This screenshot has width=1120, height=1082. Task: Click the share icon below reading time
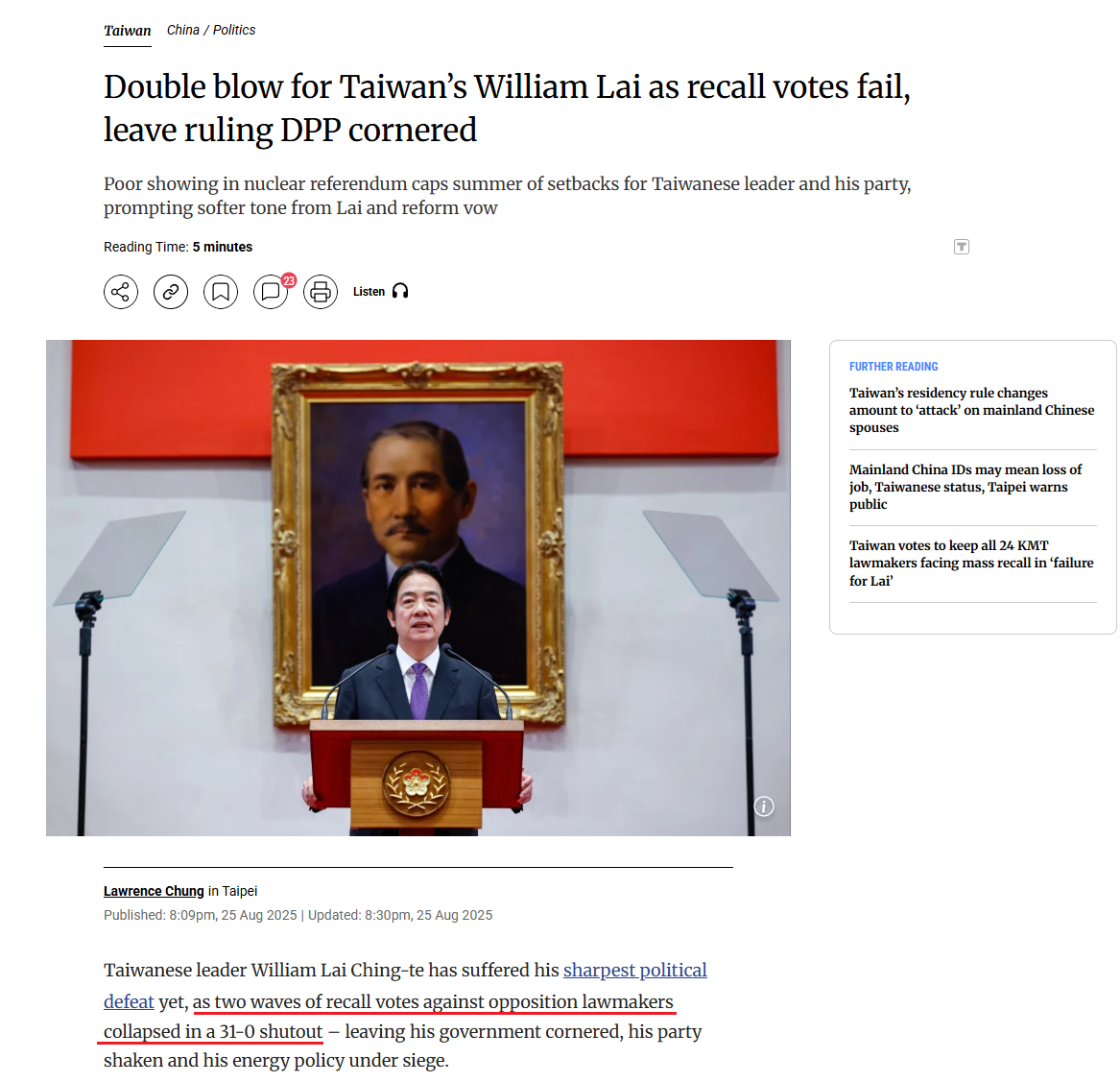121,292
